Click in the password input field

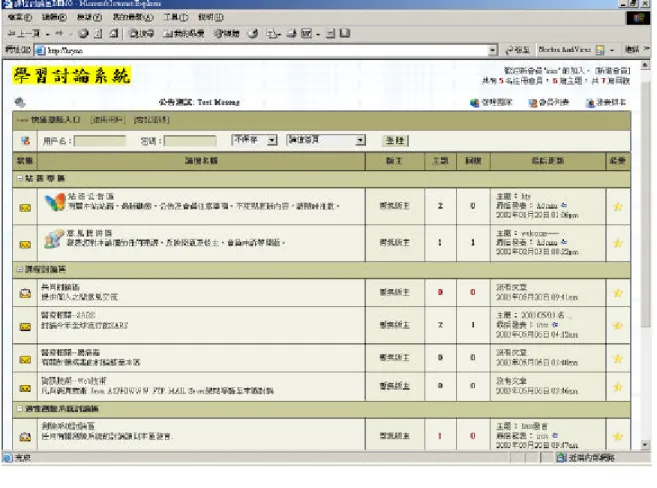[x=190, y=141]
